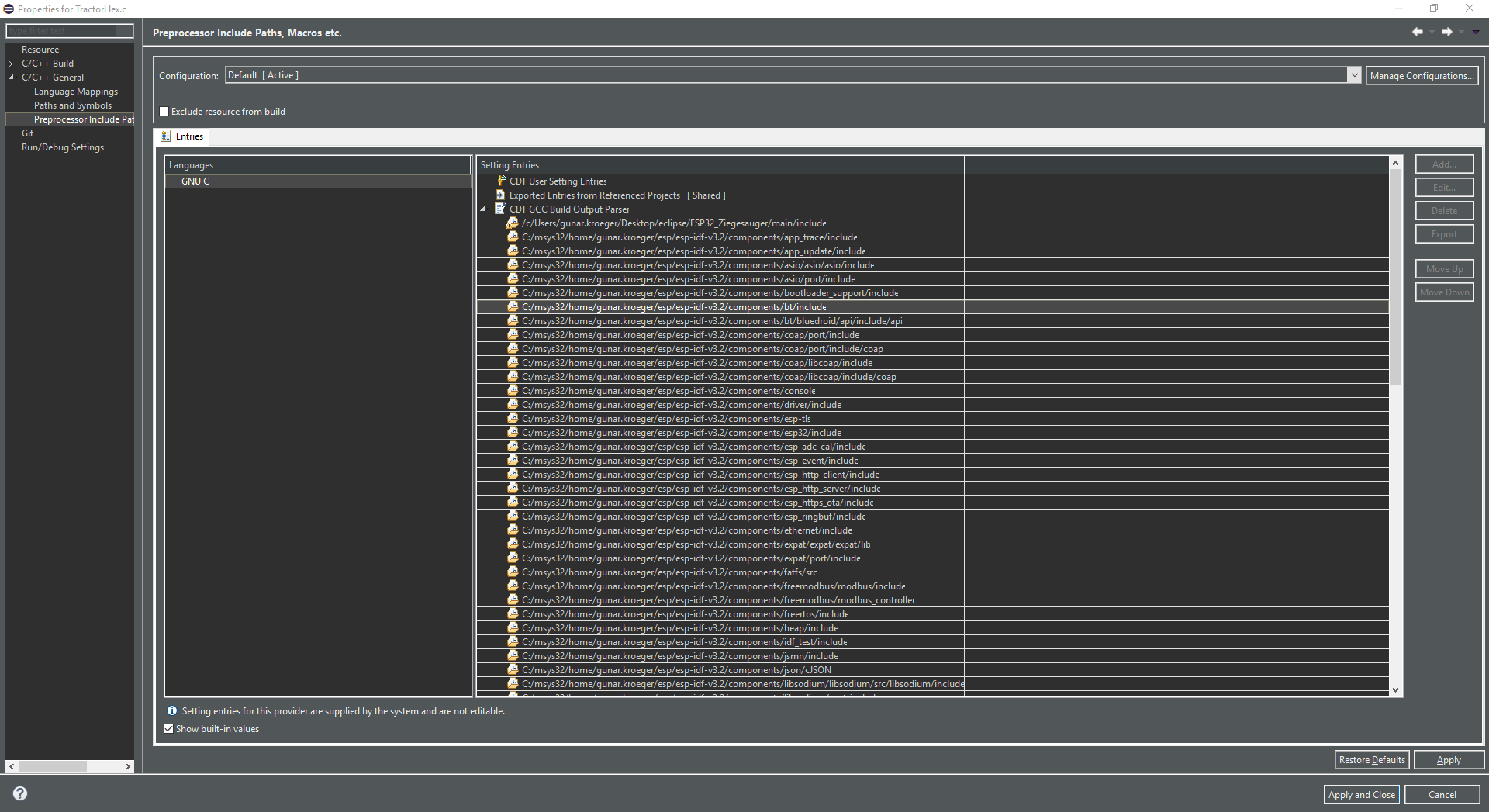Switch to the Entries tab

[x=182, y=136]
